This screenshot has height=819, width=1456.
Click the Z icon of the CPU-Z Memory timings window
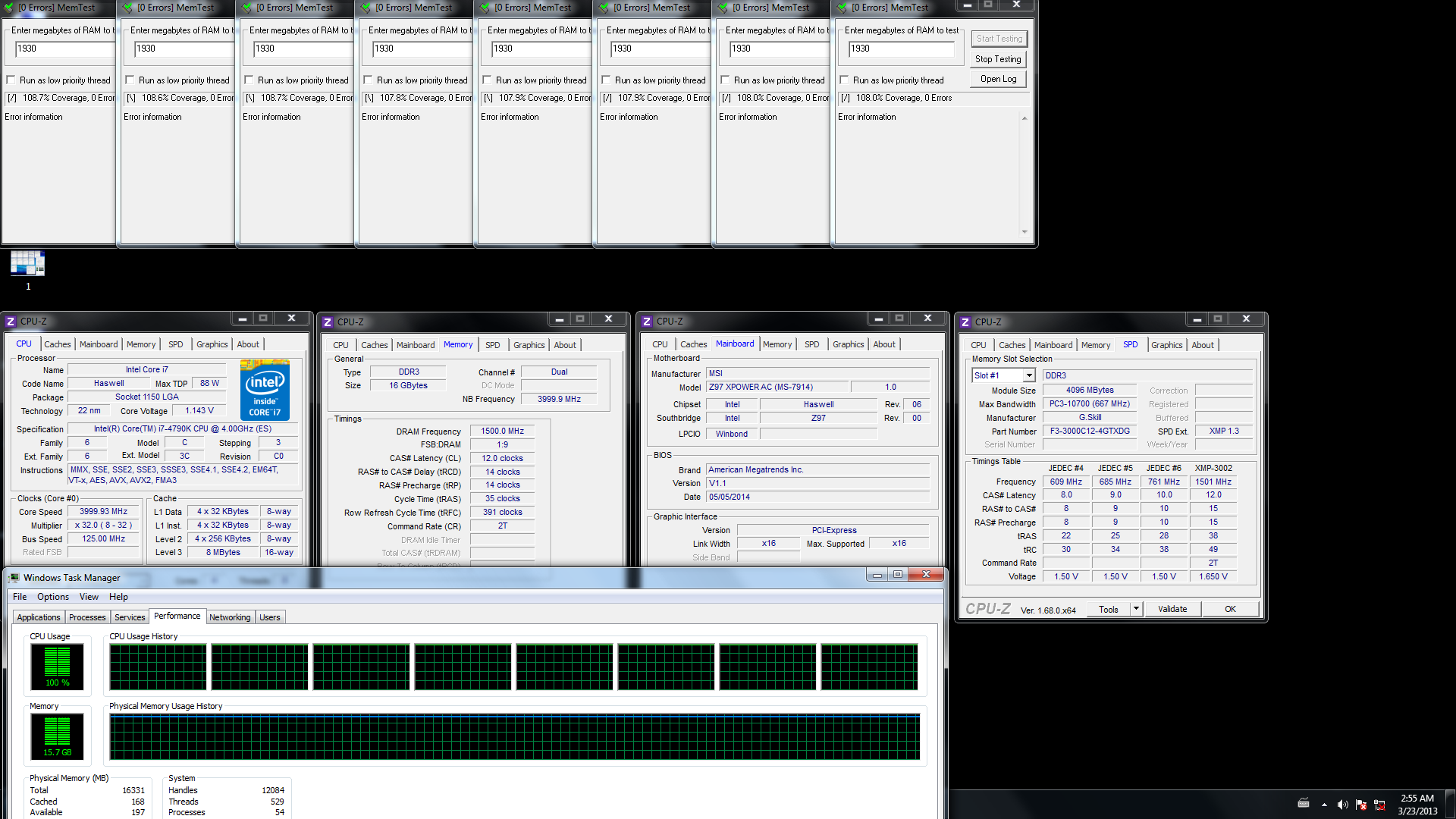click(328, 322)
